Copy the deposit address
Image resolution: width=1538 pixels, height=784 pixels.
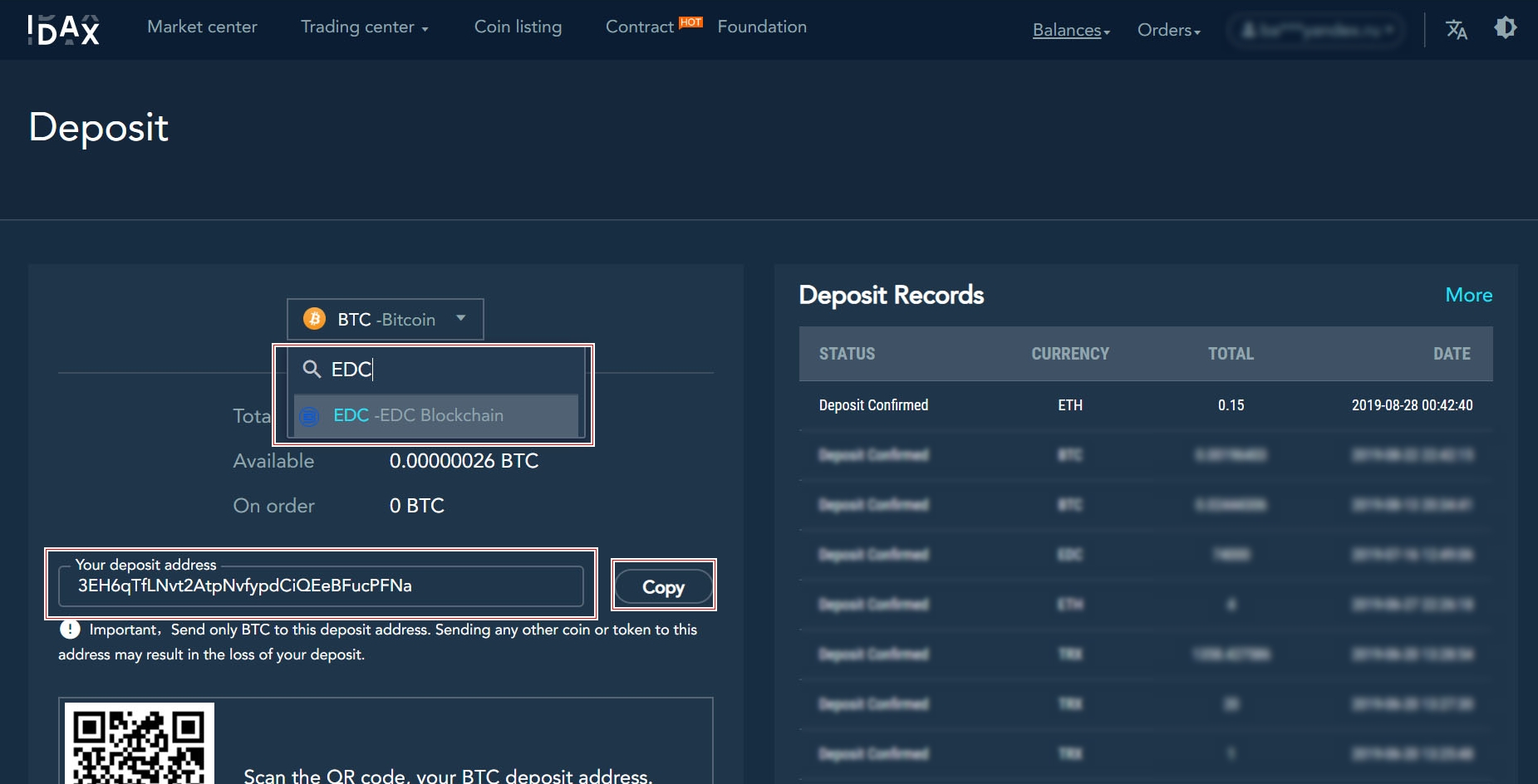[663, 586]
